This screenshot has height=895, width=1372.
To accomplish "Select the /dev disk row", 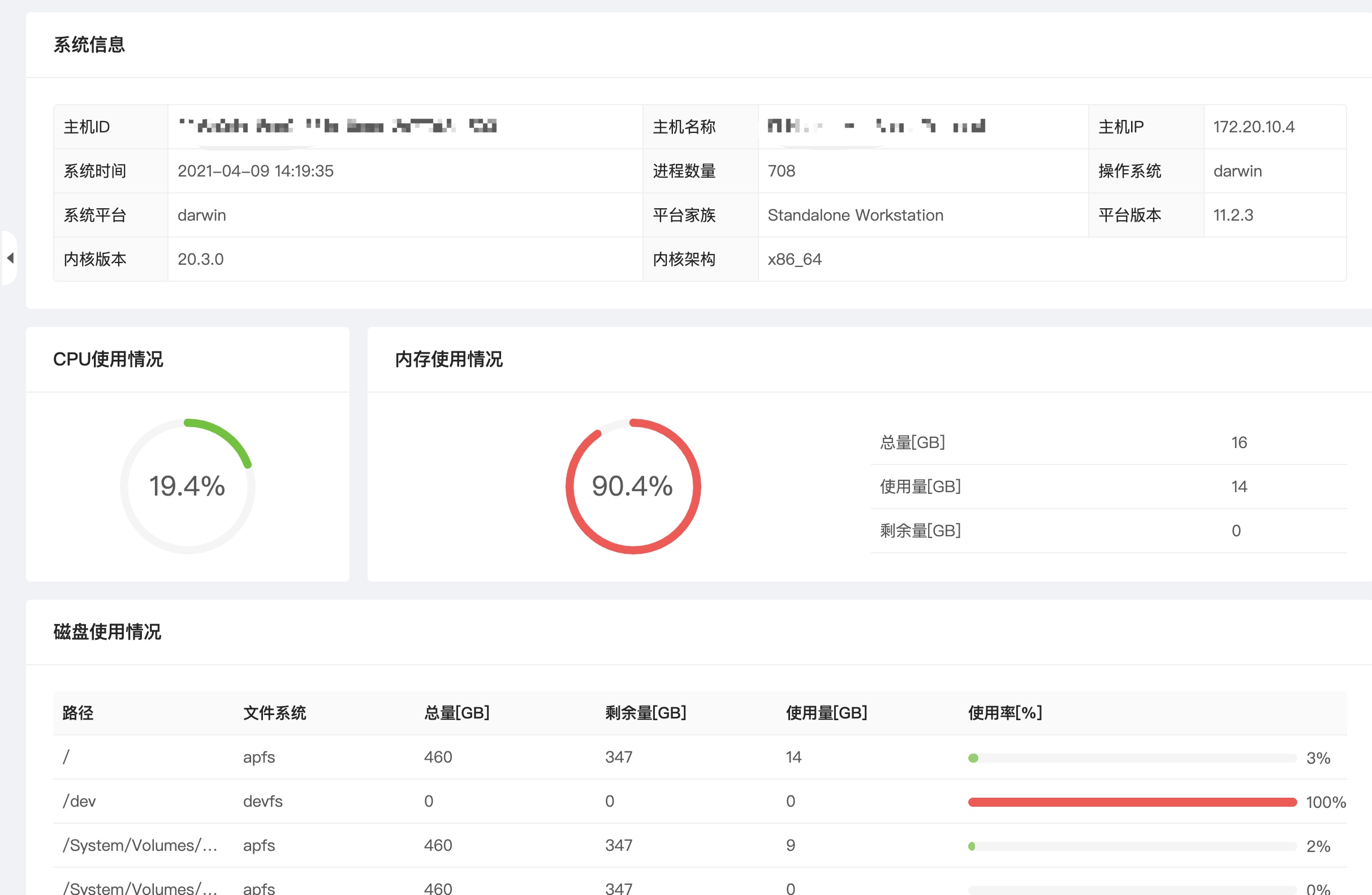I will (80, 802).
